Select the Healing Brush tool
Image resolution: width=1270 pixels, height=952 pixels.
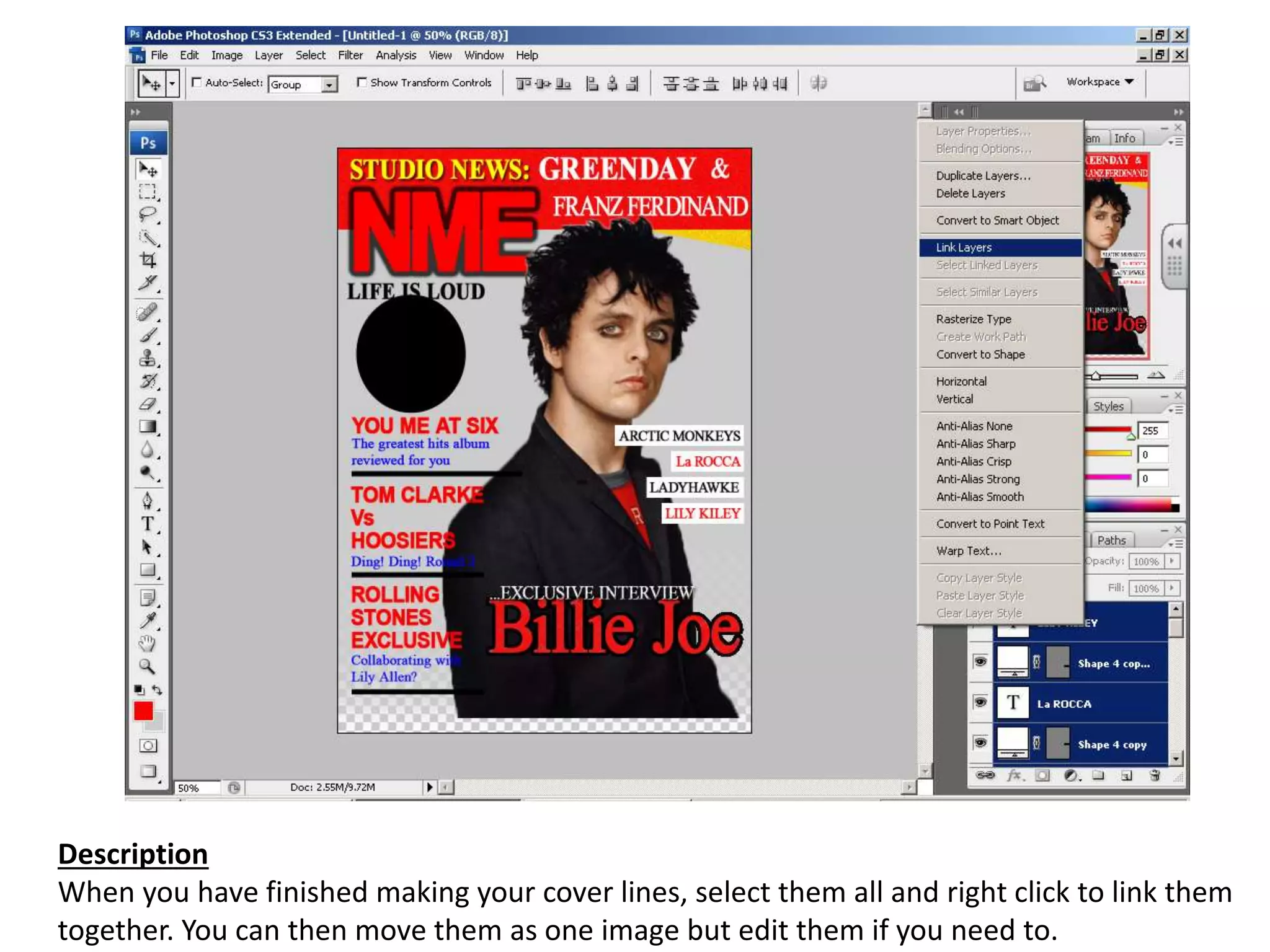pyautogui.click(x=148, y=312)
